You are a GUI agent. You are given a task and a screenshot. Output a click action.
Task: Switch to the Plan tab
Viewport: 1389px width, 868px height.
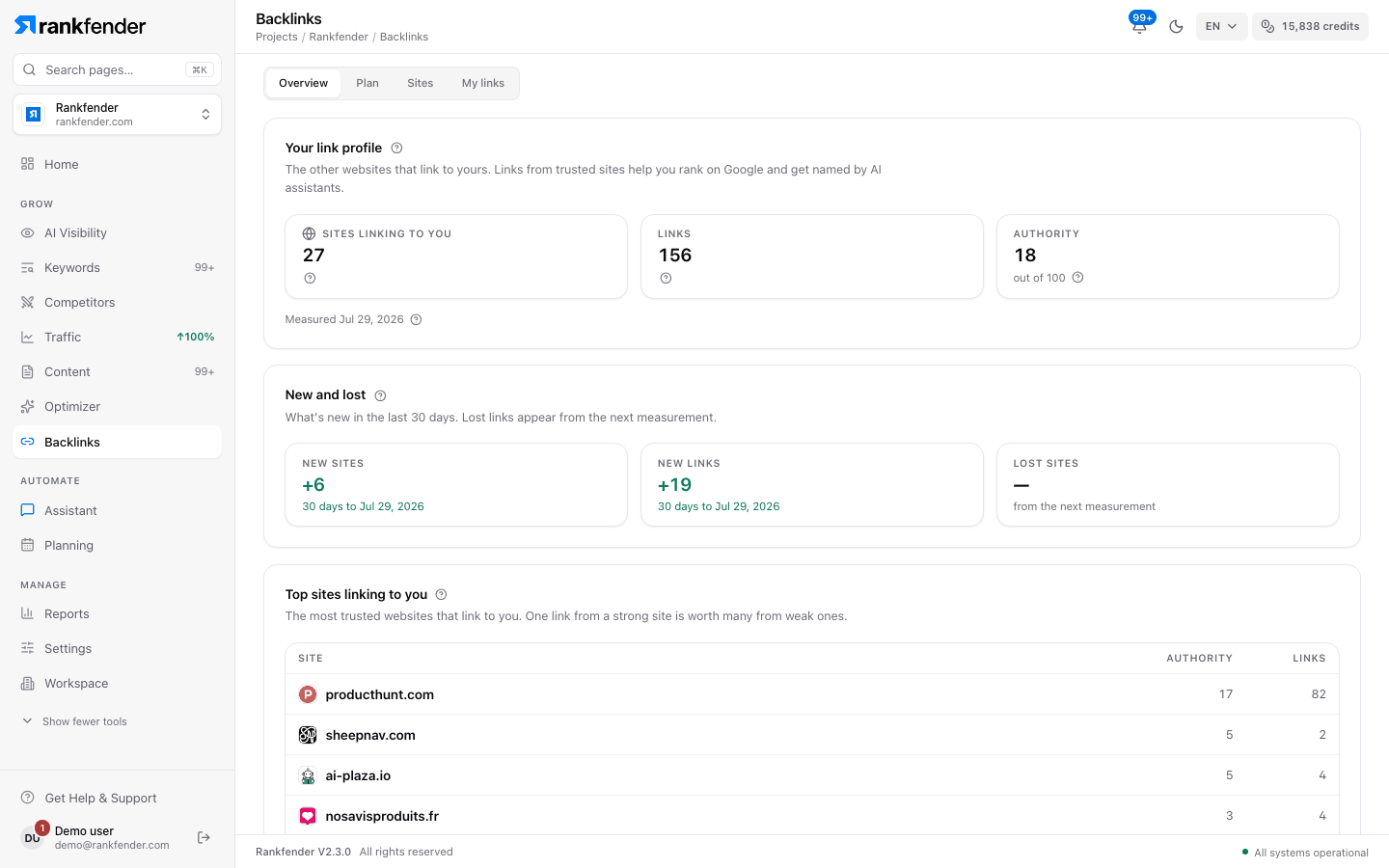(x=368, y=83)
